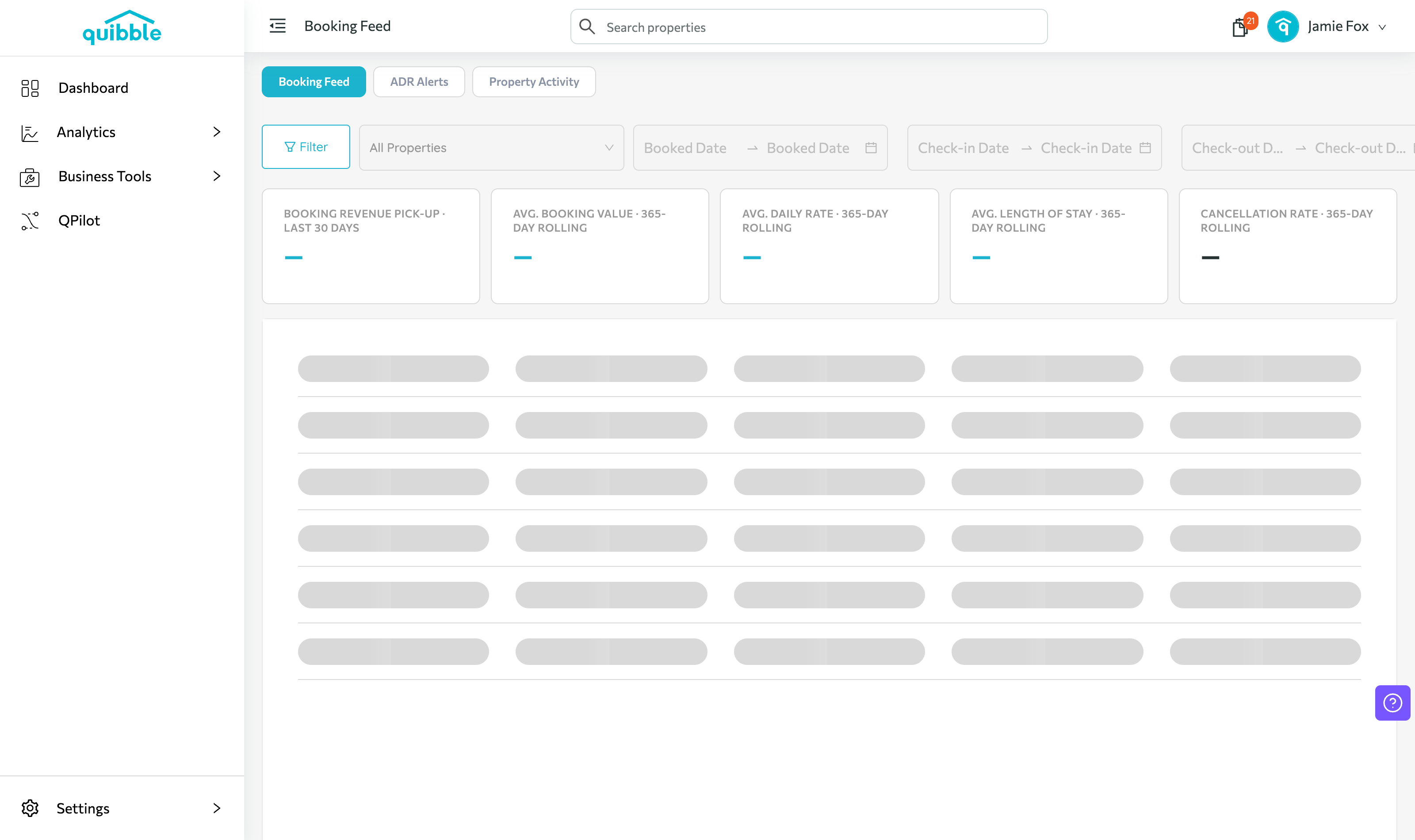1415x840 pixels.
Task: Focus the Search properties field
Action: [x=809, y=27]
